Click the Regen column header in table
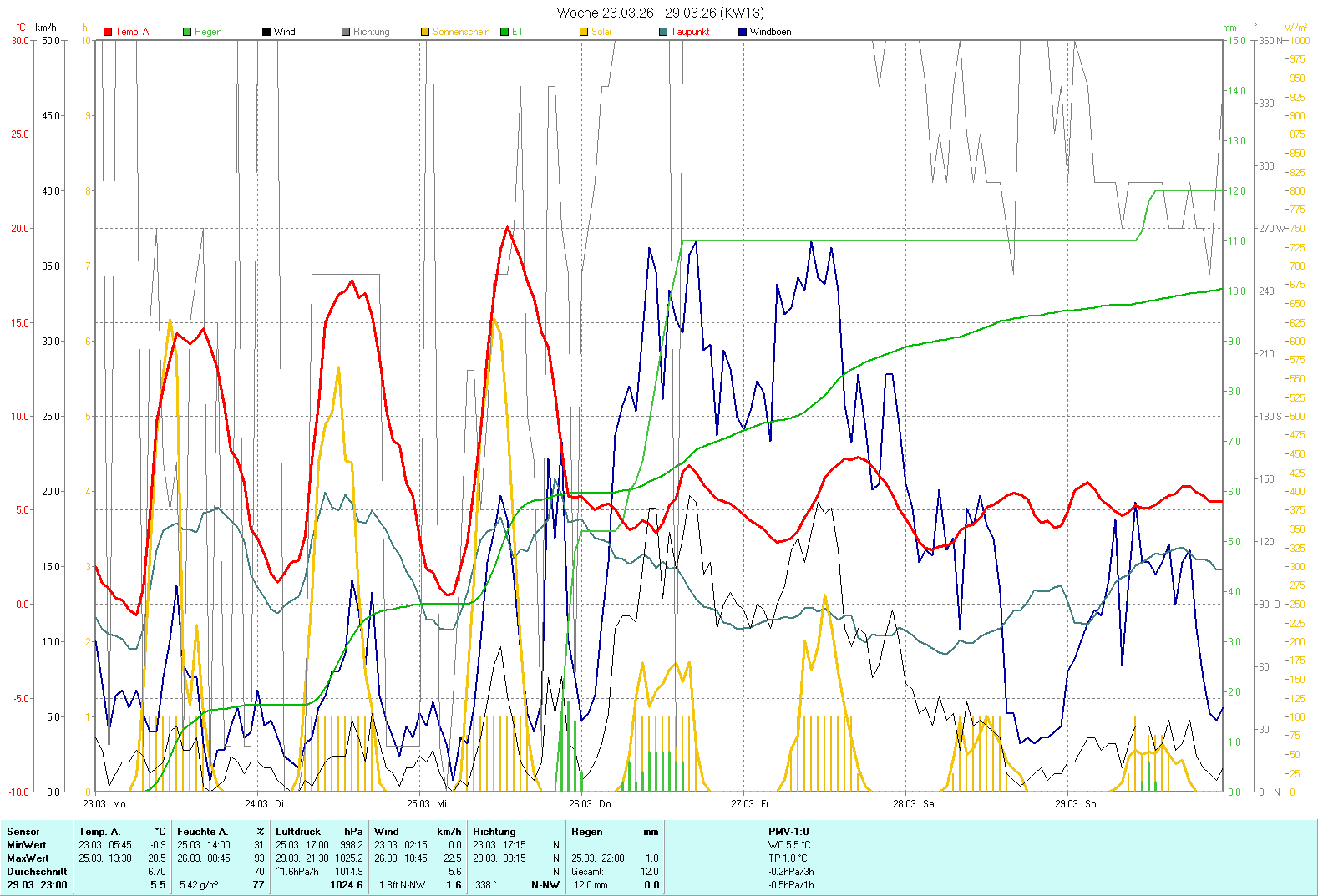The image size is (1318, 896). (x=587, y=832)
